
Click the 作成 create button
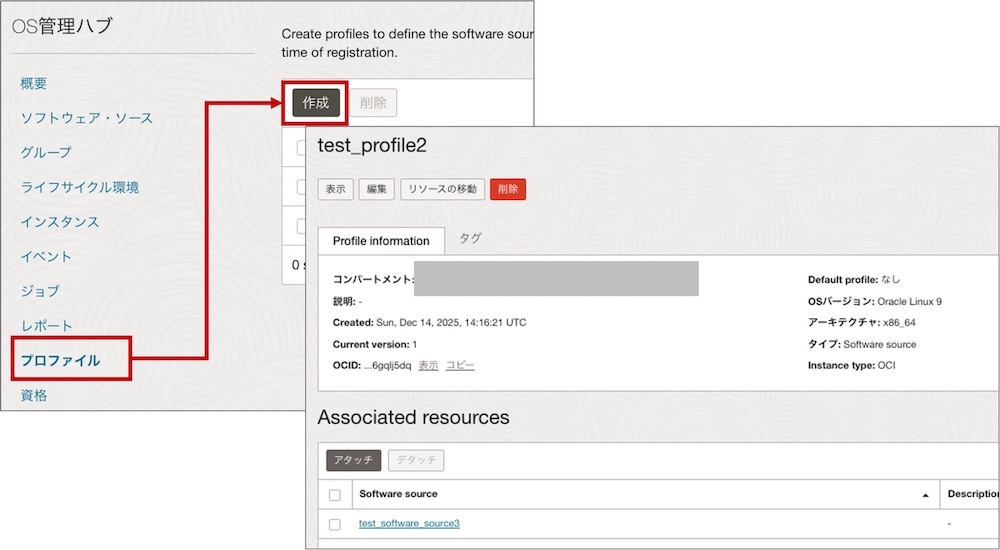click(316, 103)
